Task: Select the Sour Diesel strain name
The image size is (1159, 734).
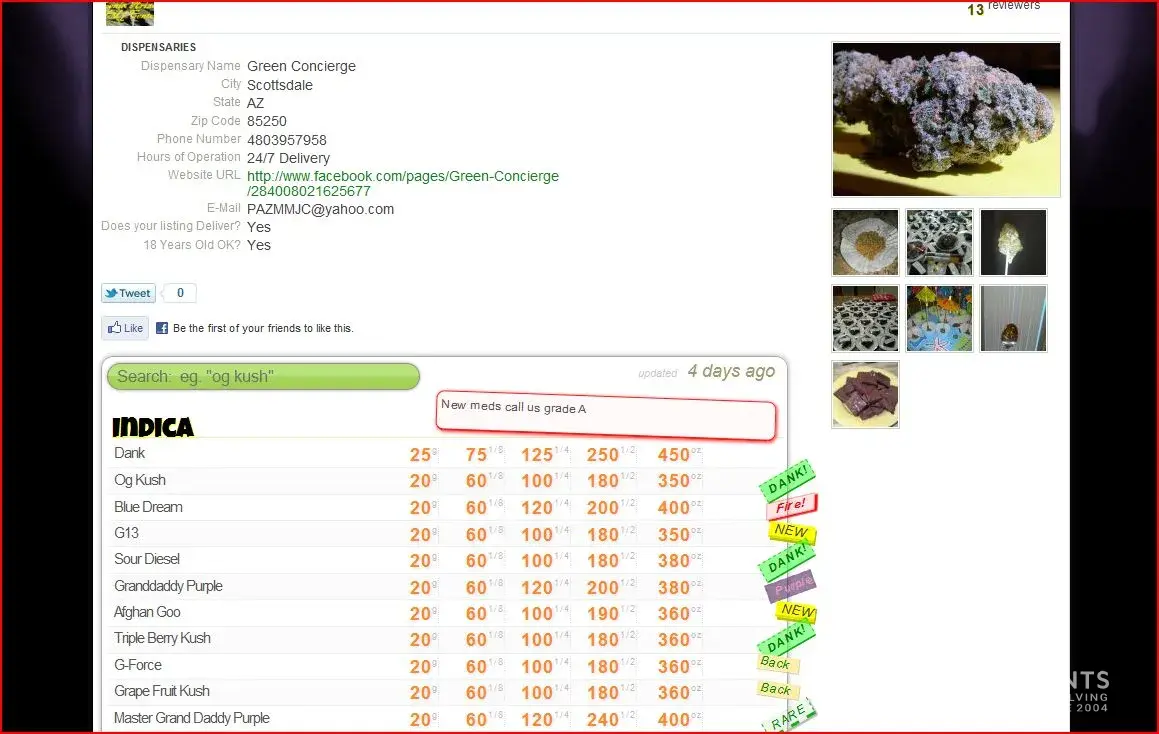Action: tap(147, 559)
